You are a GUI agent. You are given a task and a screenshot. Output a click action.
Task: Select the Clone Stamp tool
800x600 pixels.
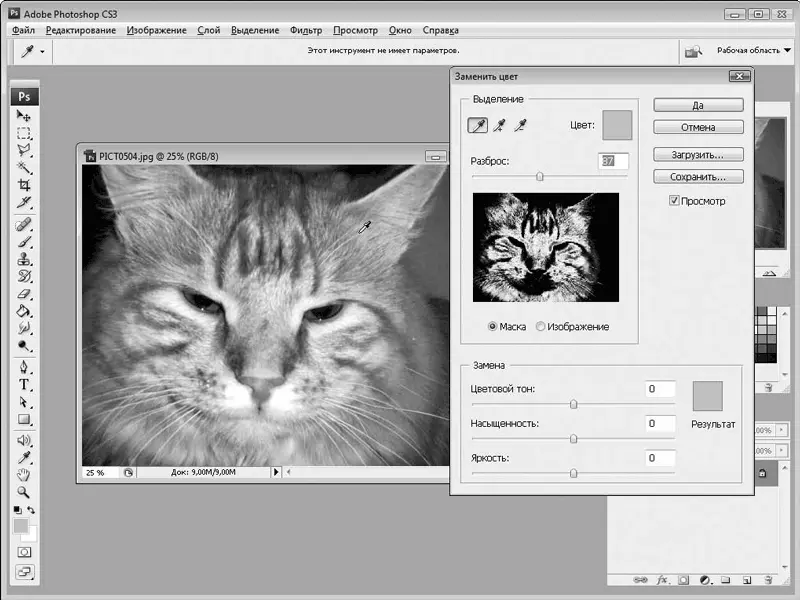[x=23, y=259]
